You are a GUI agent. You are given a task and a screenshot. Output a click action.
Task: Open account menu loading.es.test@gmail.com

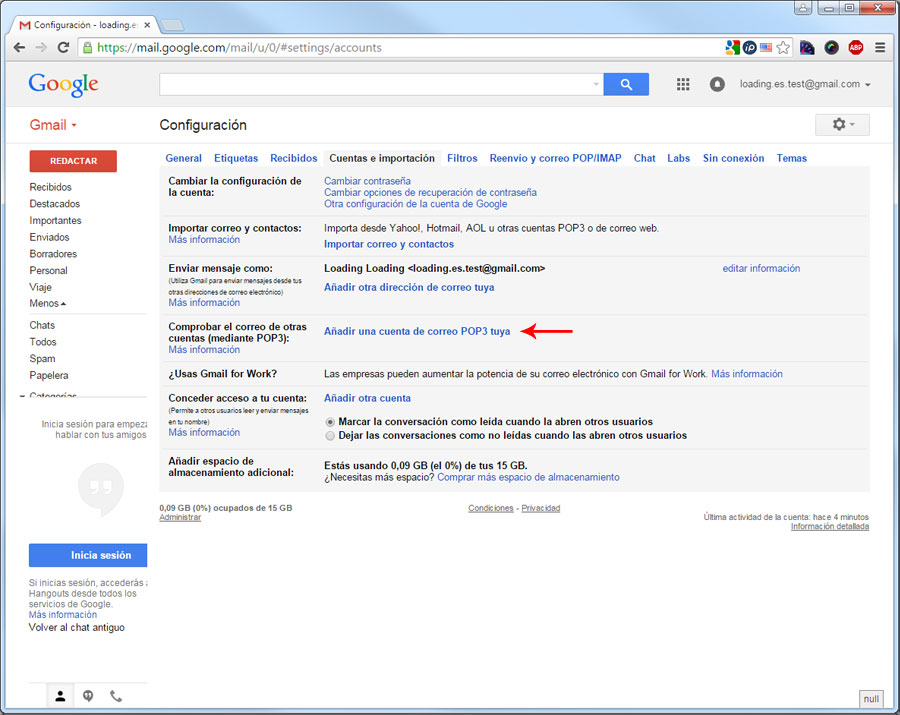pyautogui.click(x=805, y=84)
